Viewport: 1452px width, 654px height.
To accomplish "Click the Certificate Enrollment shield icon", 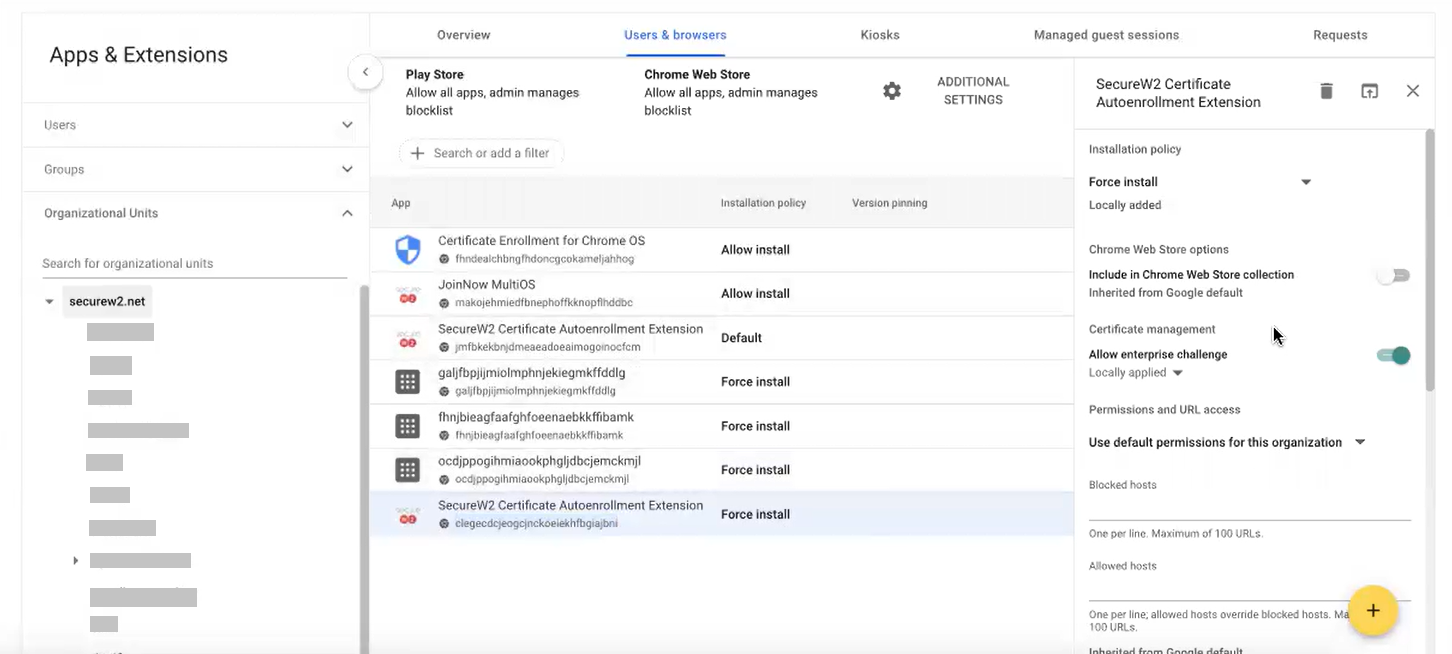I will tap(408, 250).
